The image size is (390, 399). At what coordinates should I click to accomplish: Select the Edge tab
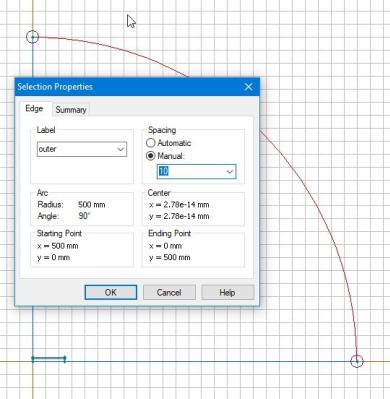pyautogui.click(x=34, y=109)
